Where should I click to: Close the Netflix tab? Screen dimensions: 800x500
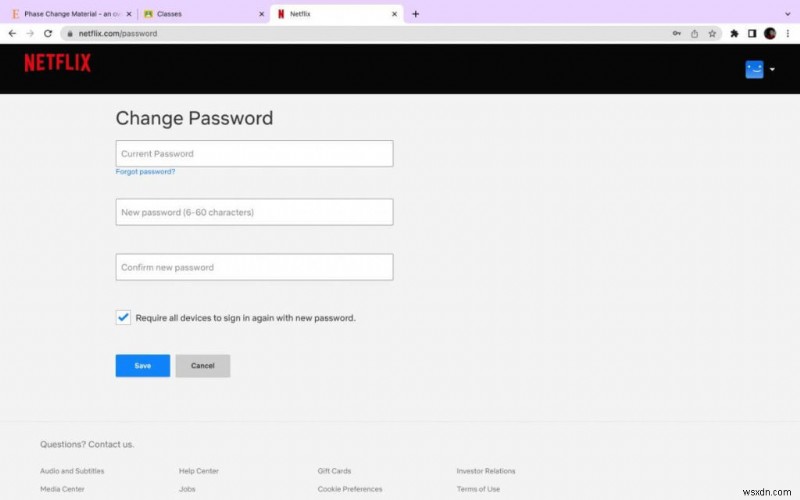(x=394, y=14)
